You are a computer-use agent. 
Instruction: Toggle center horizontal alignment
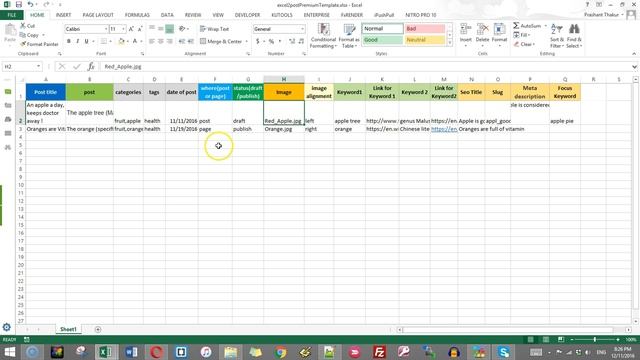161,41
